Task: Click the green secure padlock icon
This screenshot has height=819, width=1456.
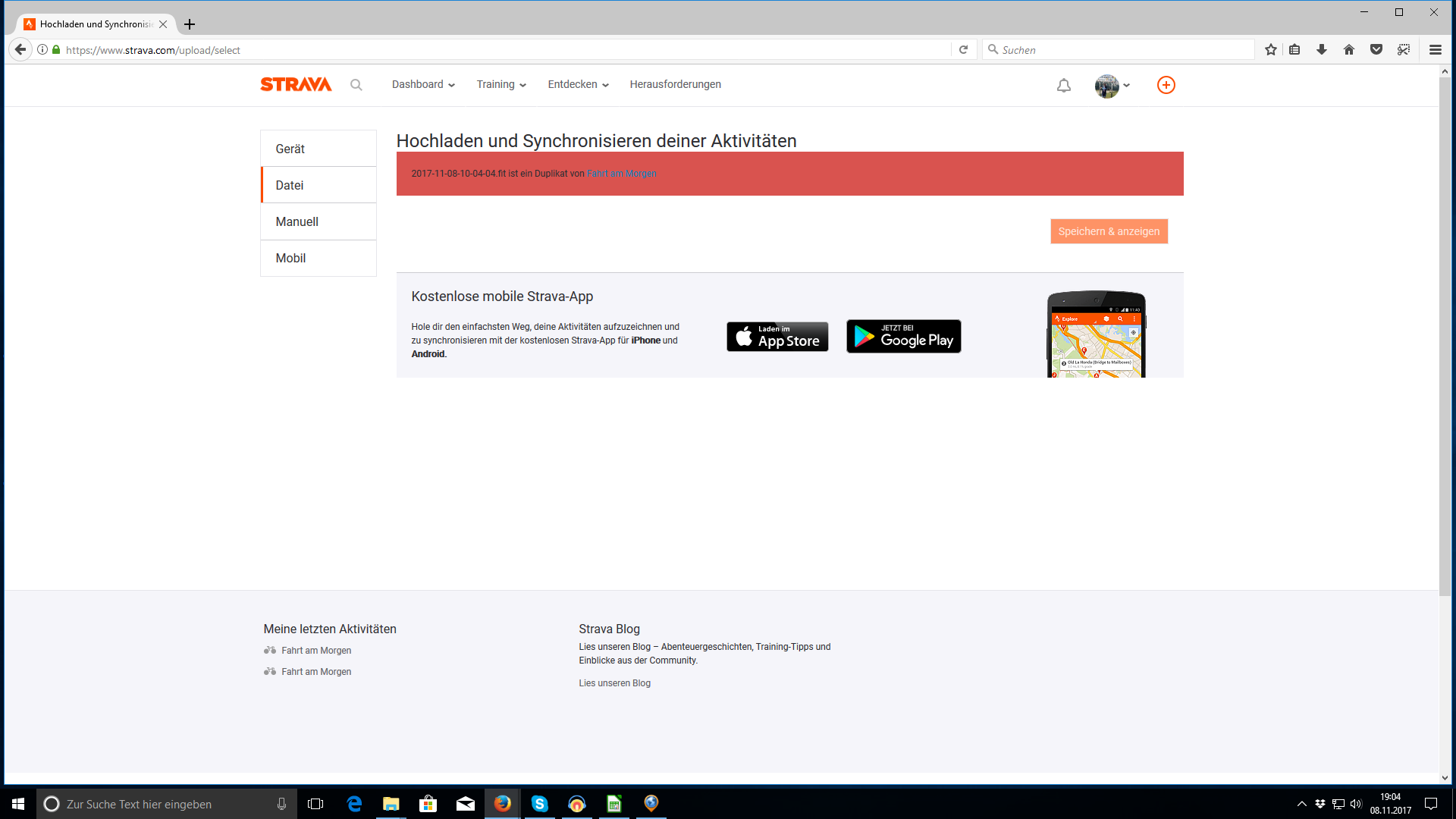Action: click(56, 49)
